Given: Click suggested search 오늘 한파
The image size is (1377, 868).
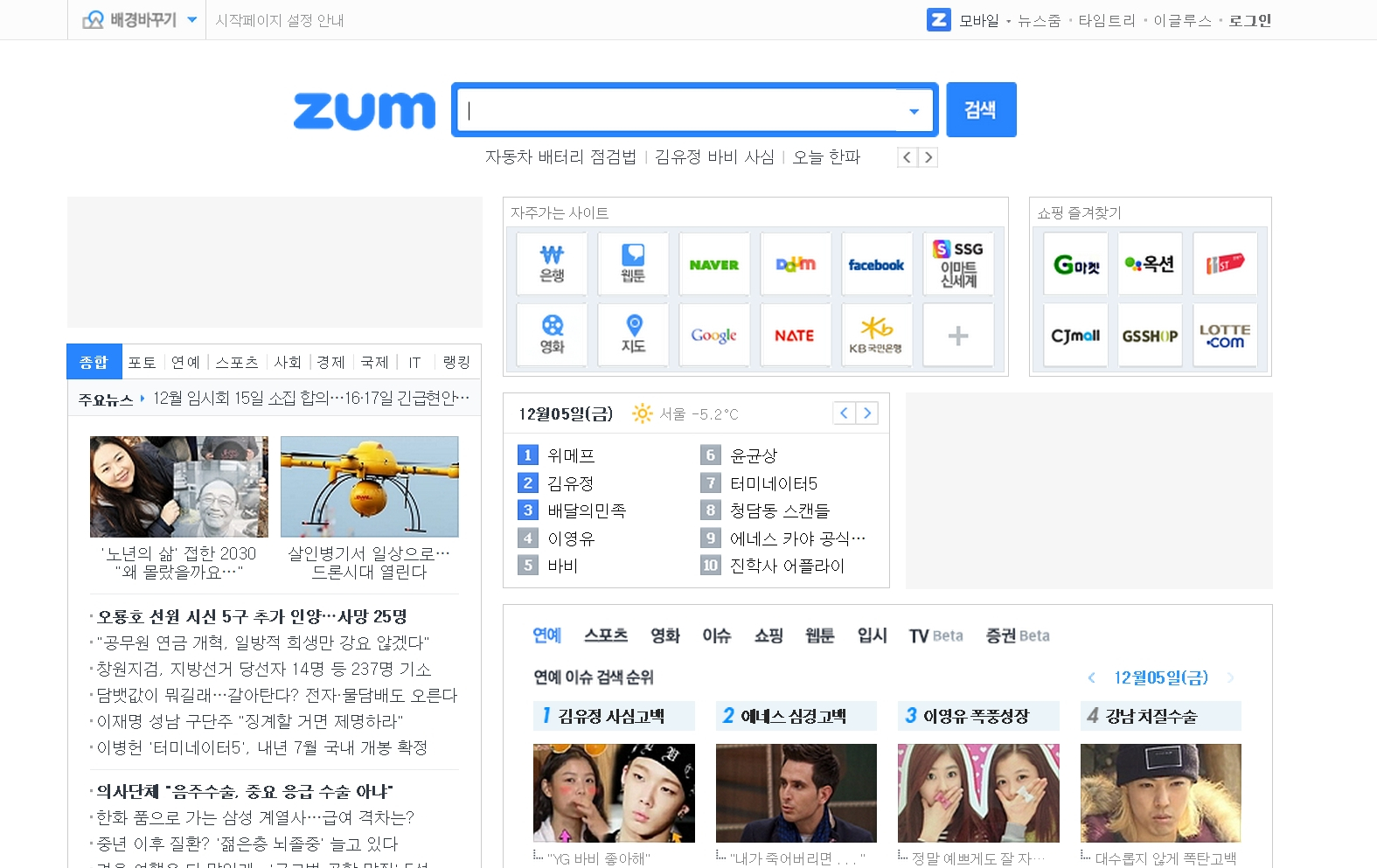Looking at the screenshot, I should point(826,157).
